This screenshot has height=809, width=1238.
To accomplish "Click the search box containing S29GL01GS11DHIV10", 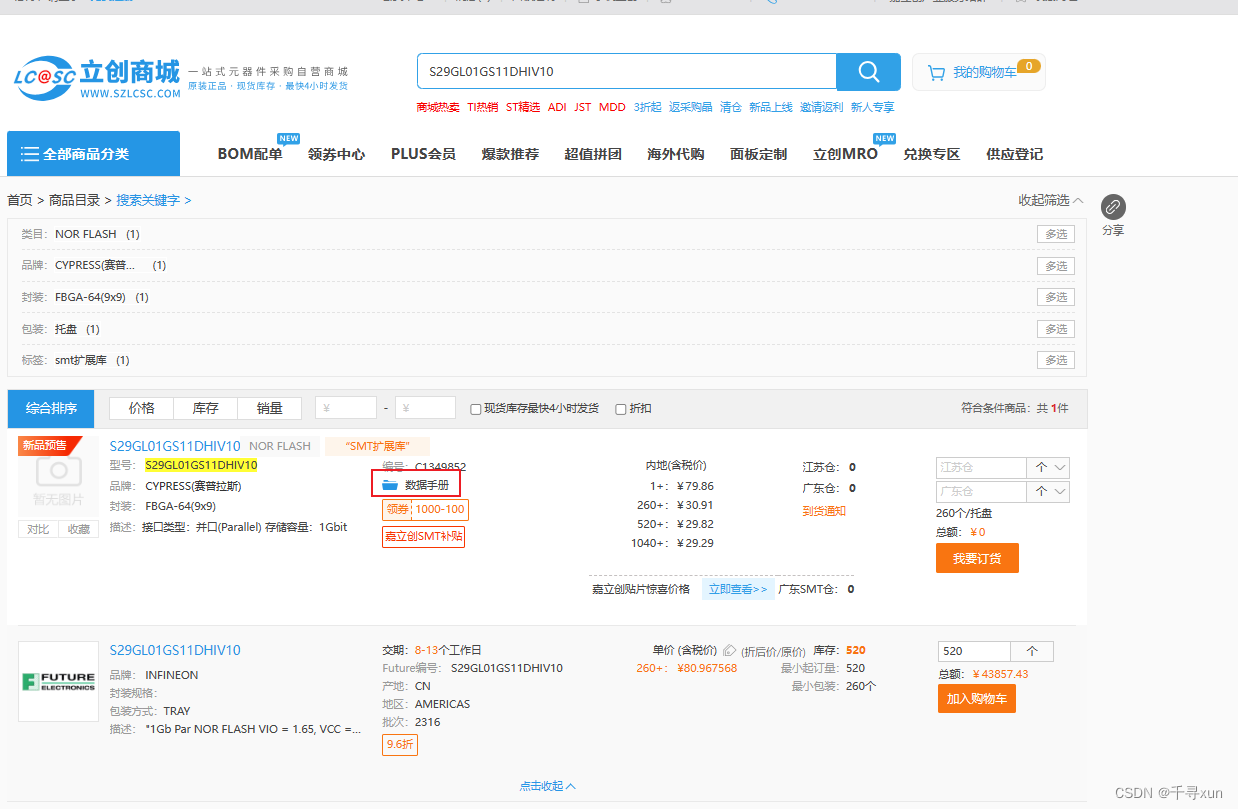I will click(627, 72).
